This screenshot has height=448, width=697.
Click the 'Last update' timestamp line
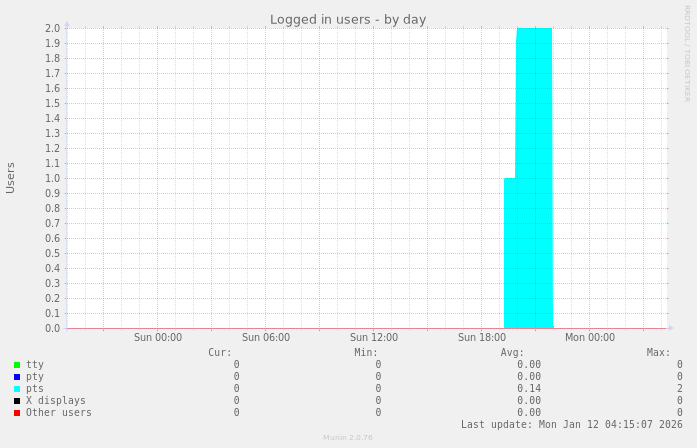pos(572,424)
